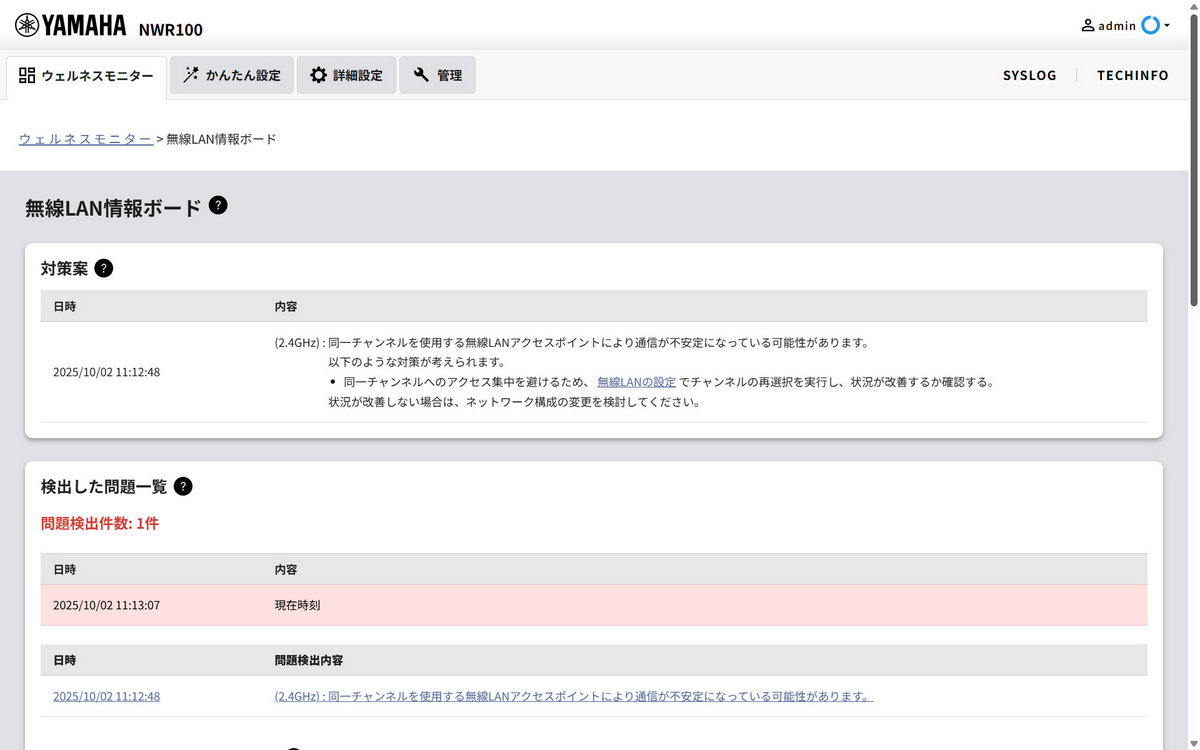Click the wrench icon for 管理
Image resolution: width=1200 pixels, height=750 pixels.
[421, 75]
